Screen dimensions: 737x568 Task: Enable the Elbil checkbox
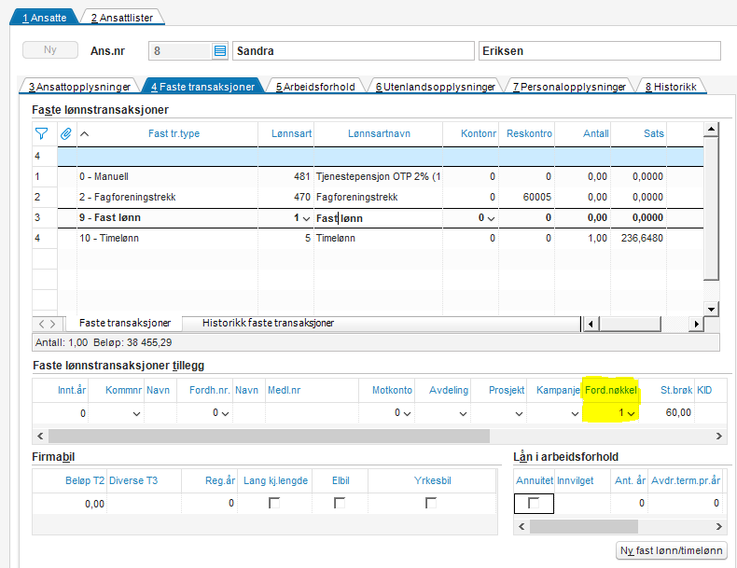340,503
